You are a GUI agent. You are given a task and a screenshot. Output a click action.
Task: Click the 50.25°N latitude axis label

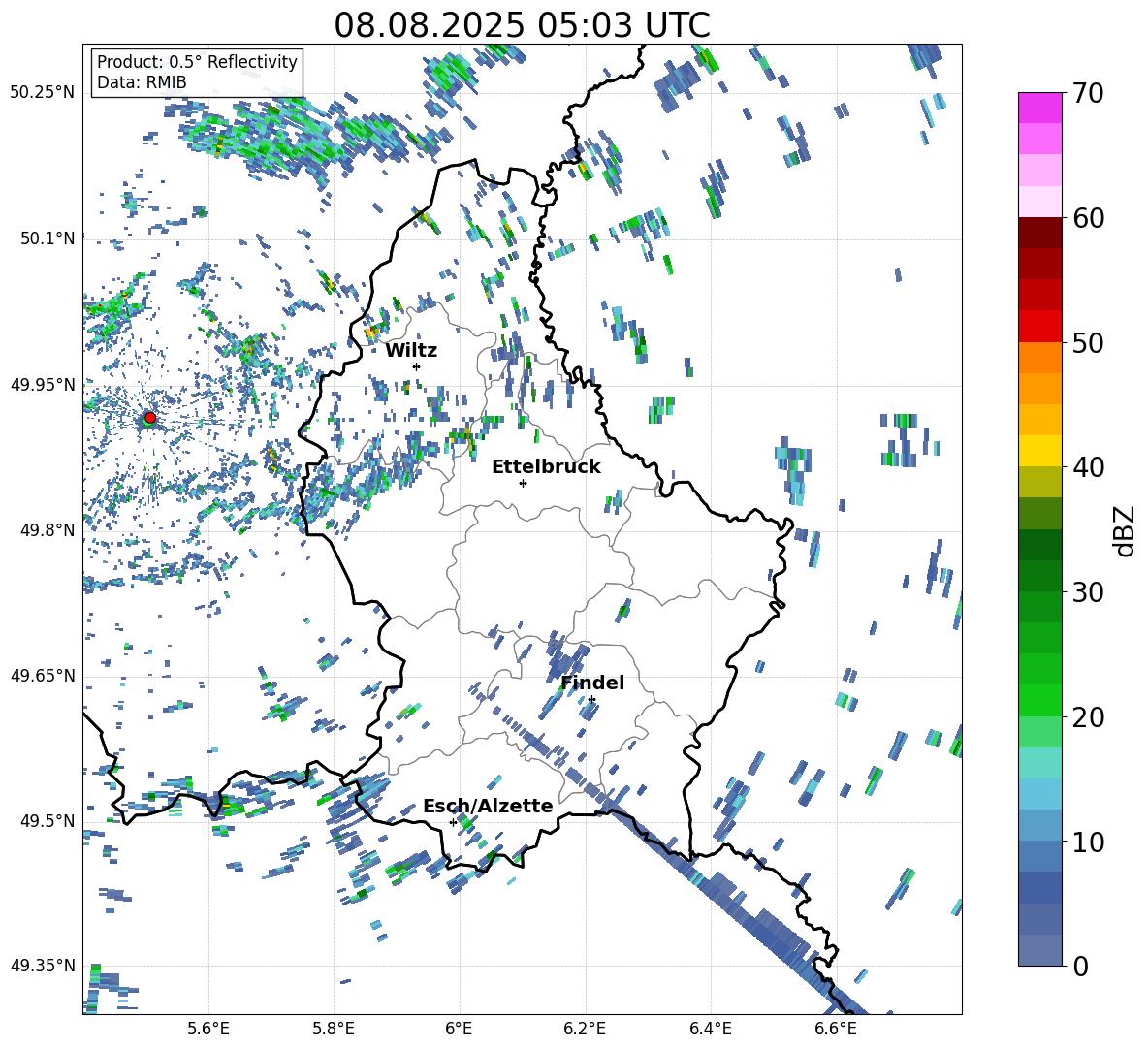coord(43,93)
